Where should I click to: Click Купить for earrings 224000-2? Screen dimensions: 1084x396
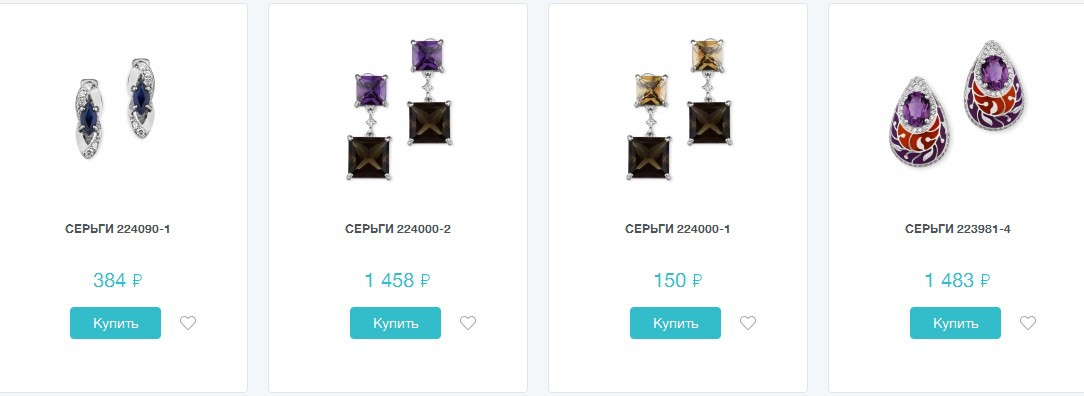click(395, 323)
